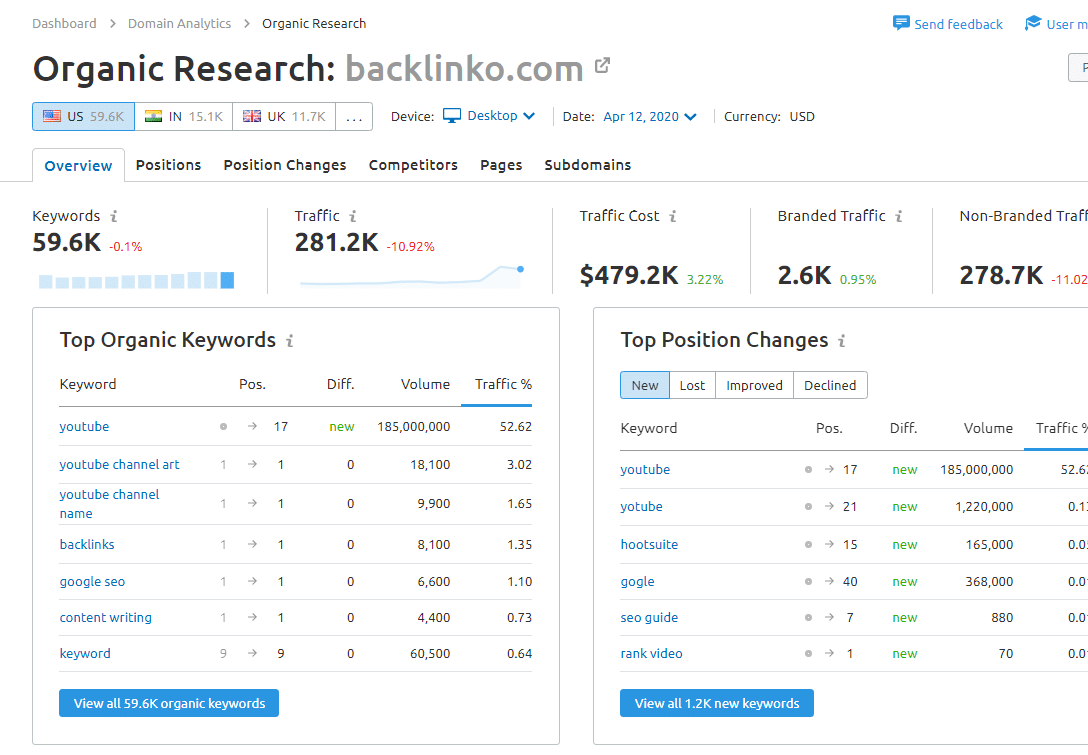Go to Domain Analytics breadcrumb

tap(179, 24)
